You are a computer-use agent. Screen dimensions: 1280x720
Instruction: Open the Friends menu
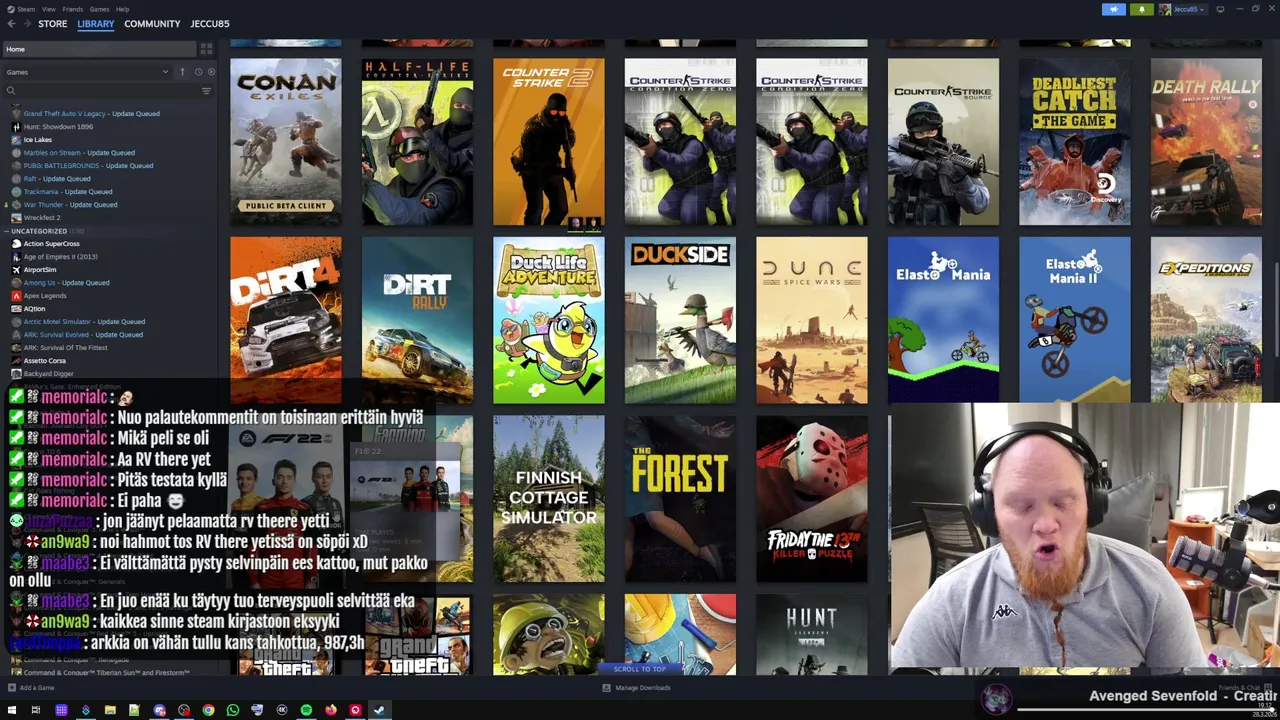(73, 9)
